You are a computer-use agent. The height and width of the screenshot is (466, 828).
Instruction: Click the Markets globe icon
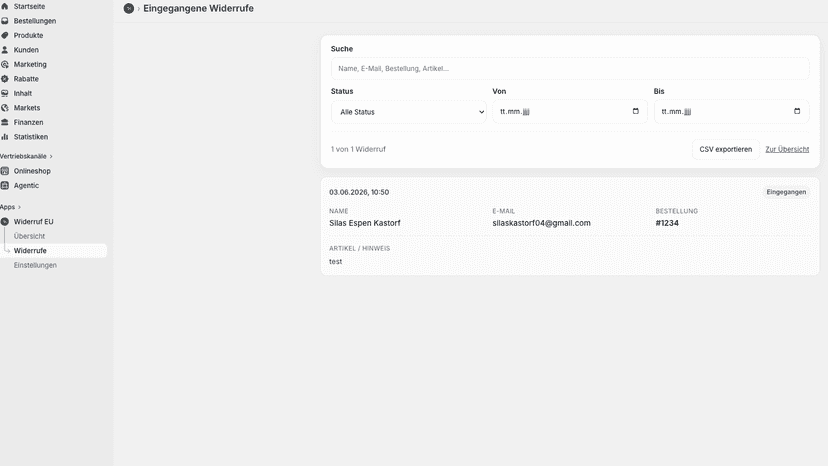pyautogui.click(x=5, y=108)
